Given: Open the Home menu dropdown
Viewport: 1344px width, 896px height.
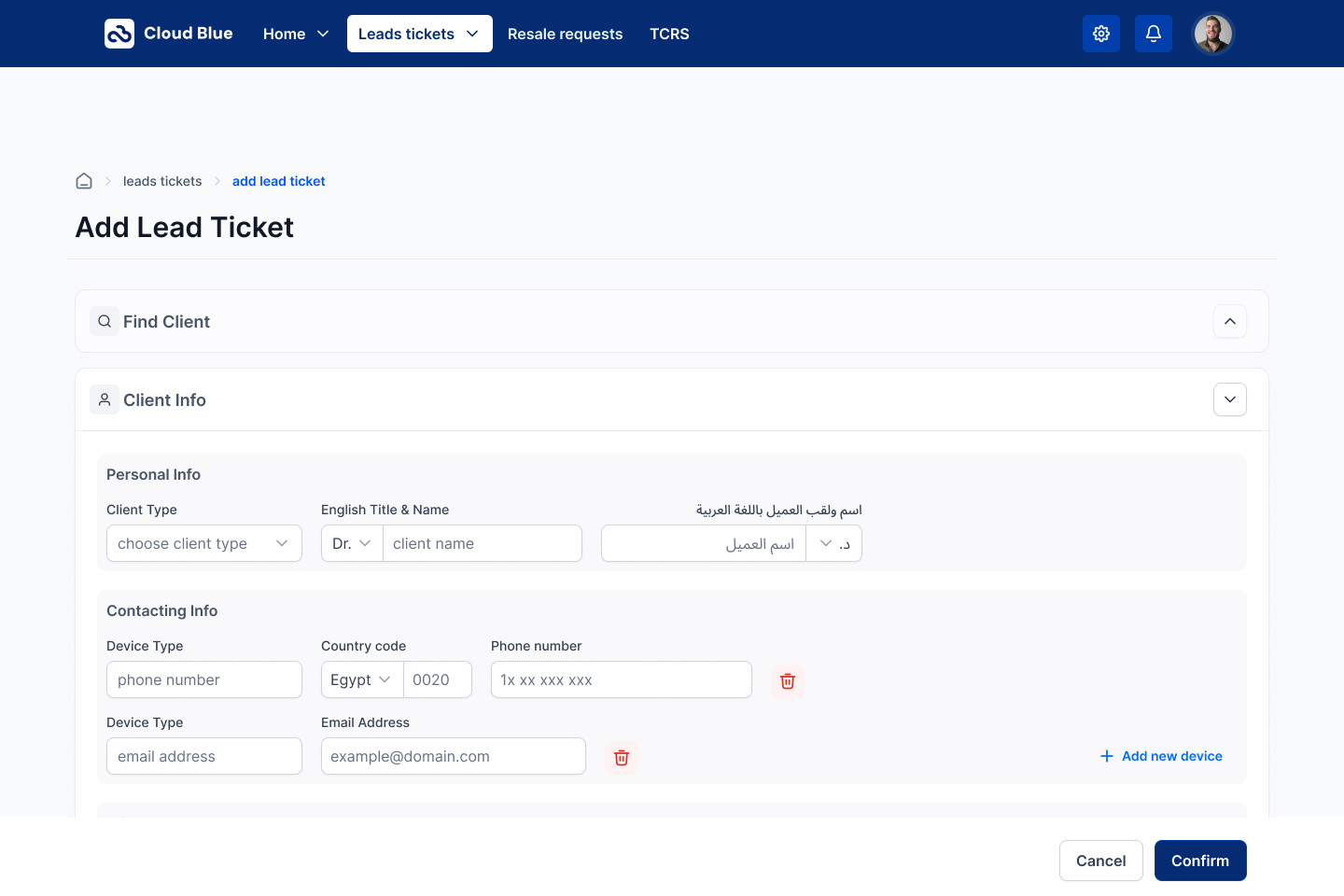Looking at the screenshot, I should (x=296, y=34).
